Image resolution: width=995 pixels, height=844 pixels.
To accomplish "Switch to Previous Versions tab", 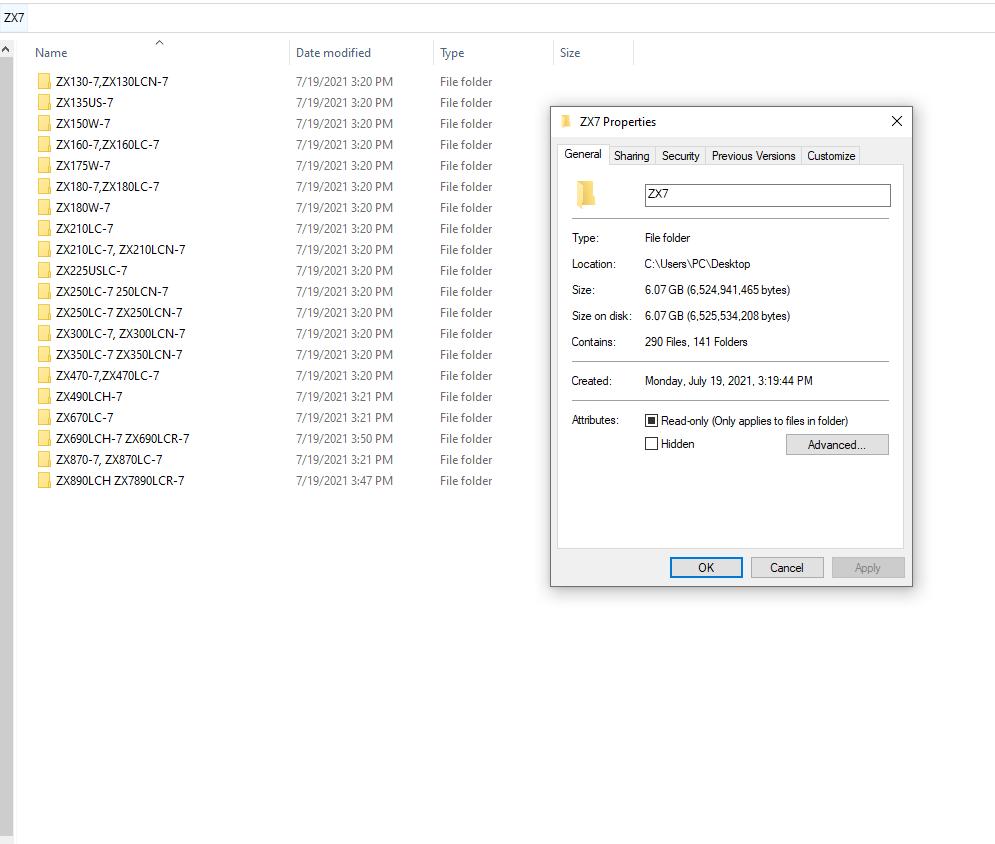I will [753, 156].
